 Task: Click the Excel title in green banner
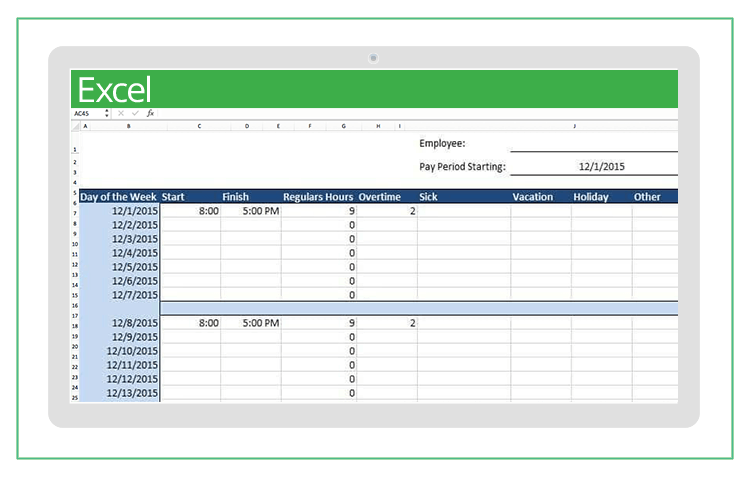114,90
